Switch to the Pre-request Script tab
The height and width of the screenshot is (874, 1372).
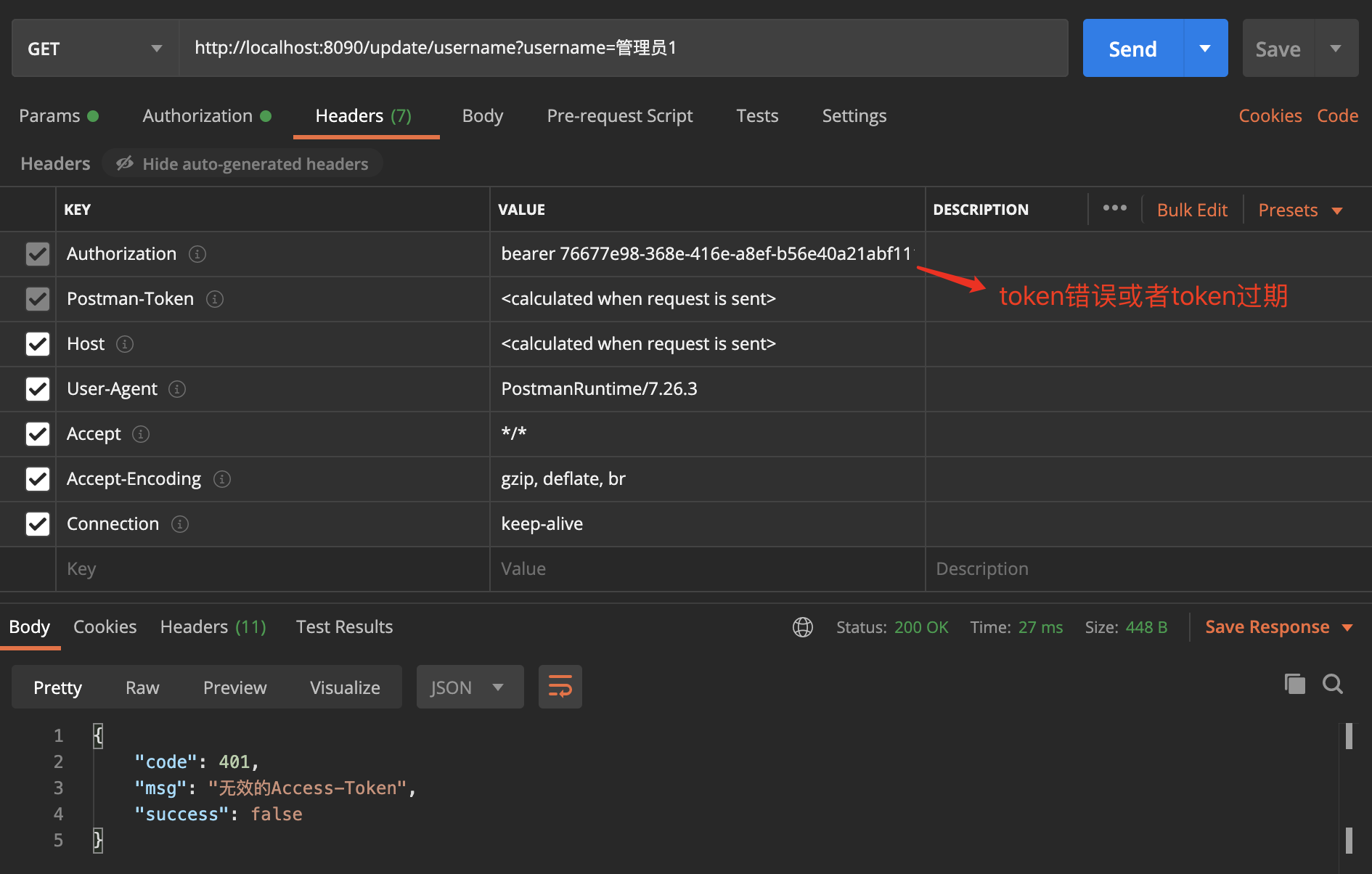tap(620, 115)
